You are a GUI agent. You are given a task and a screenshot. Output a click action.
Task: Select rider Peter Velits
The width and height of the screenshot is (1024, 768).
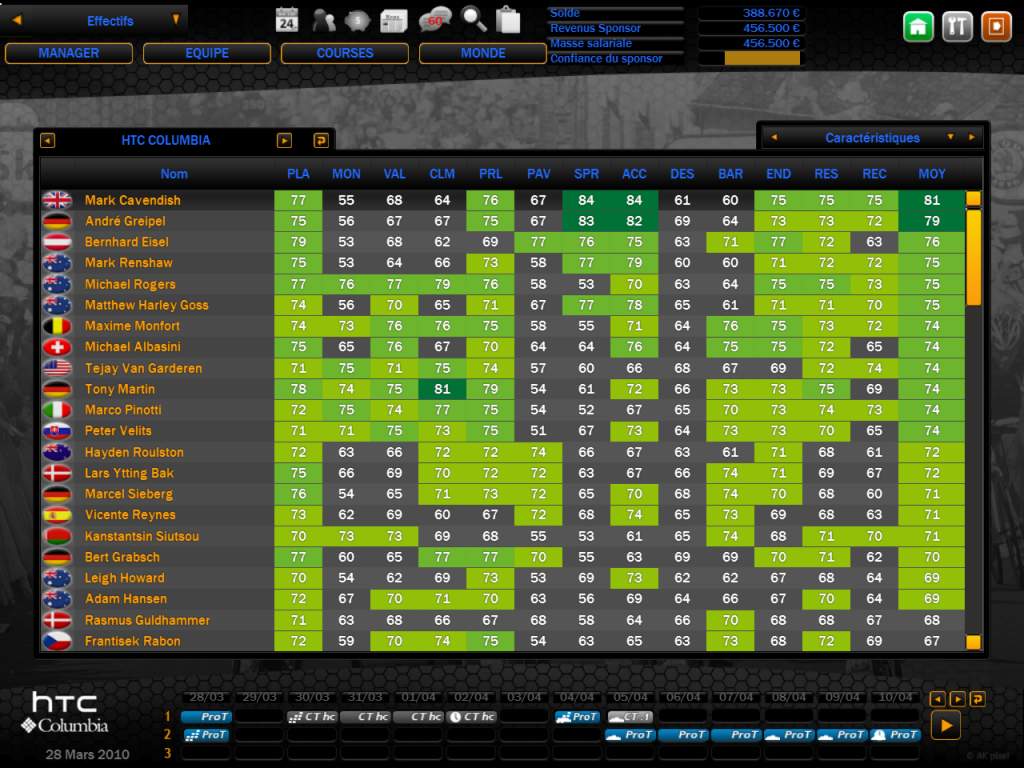pos(118,431)
